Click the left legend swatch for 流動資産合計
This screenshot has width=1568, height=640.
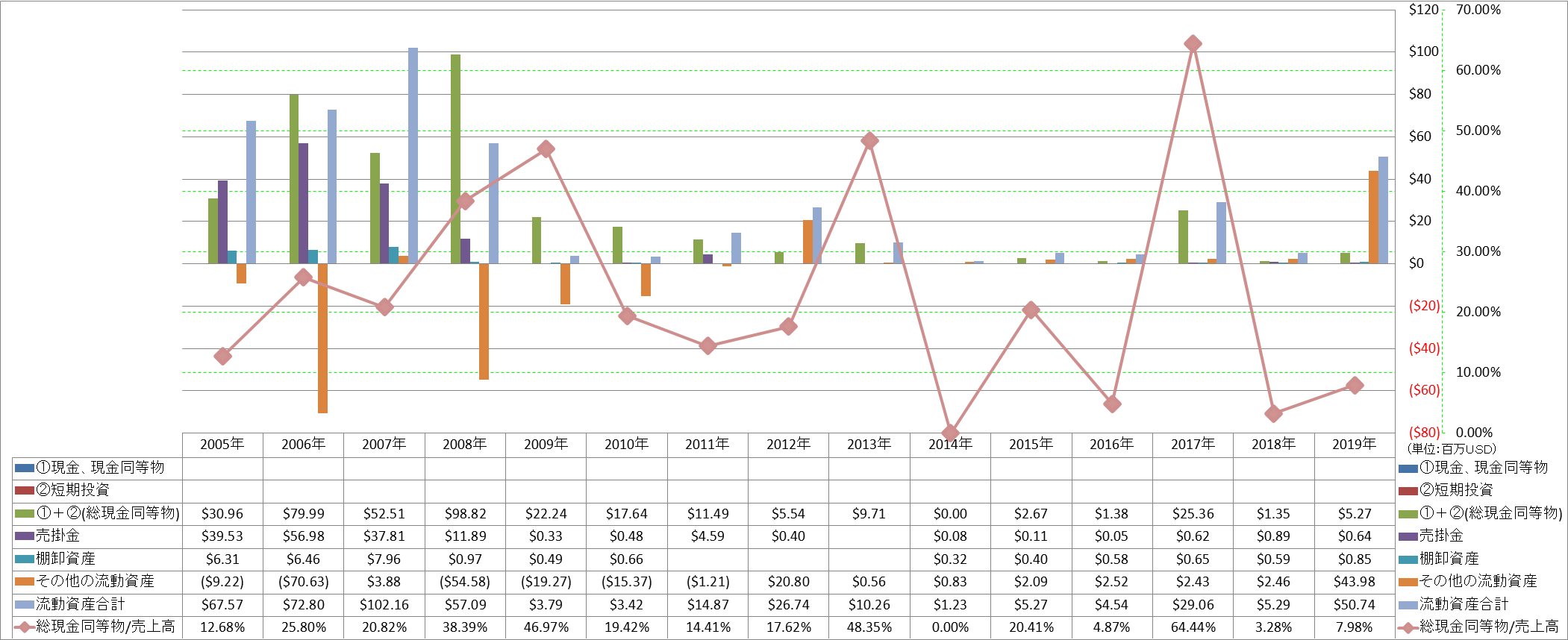25,605
